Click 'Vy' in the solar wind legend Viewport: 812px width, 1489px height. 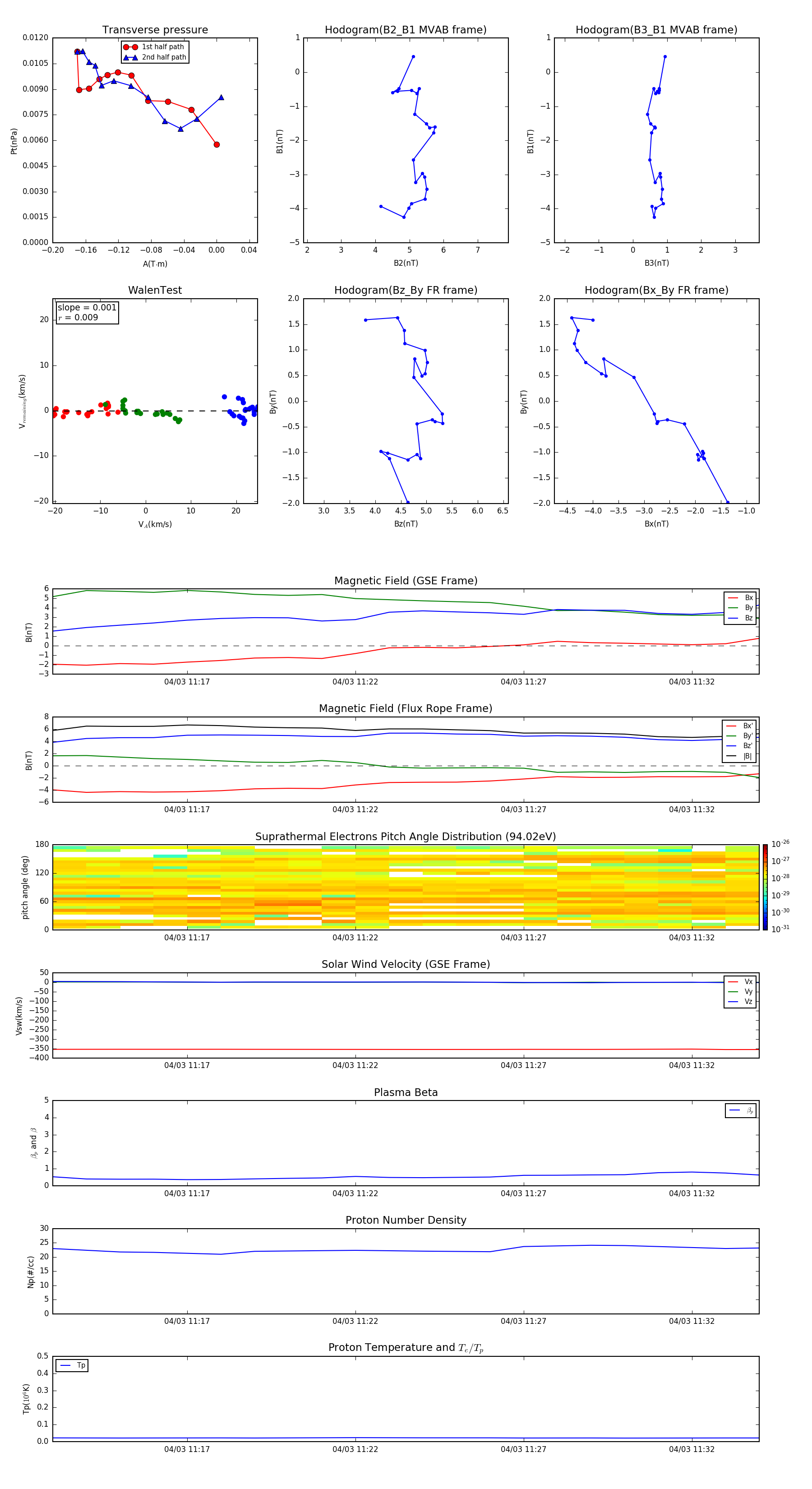[x=748, y=992]
